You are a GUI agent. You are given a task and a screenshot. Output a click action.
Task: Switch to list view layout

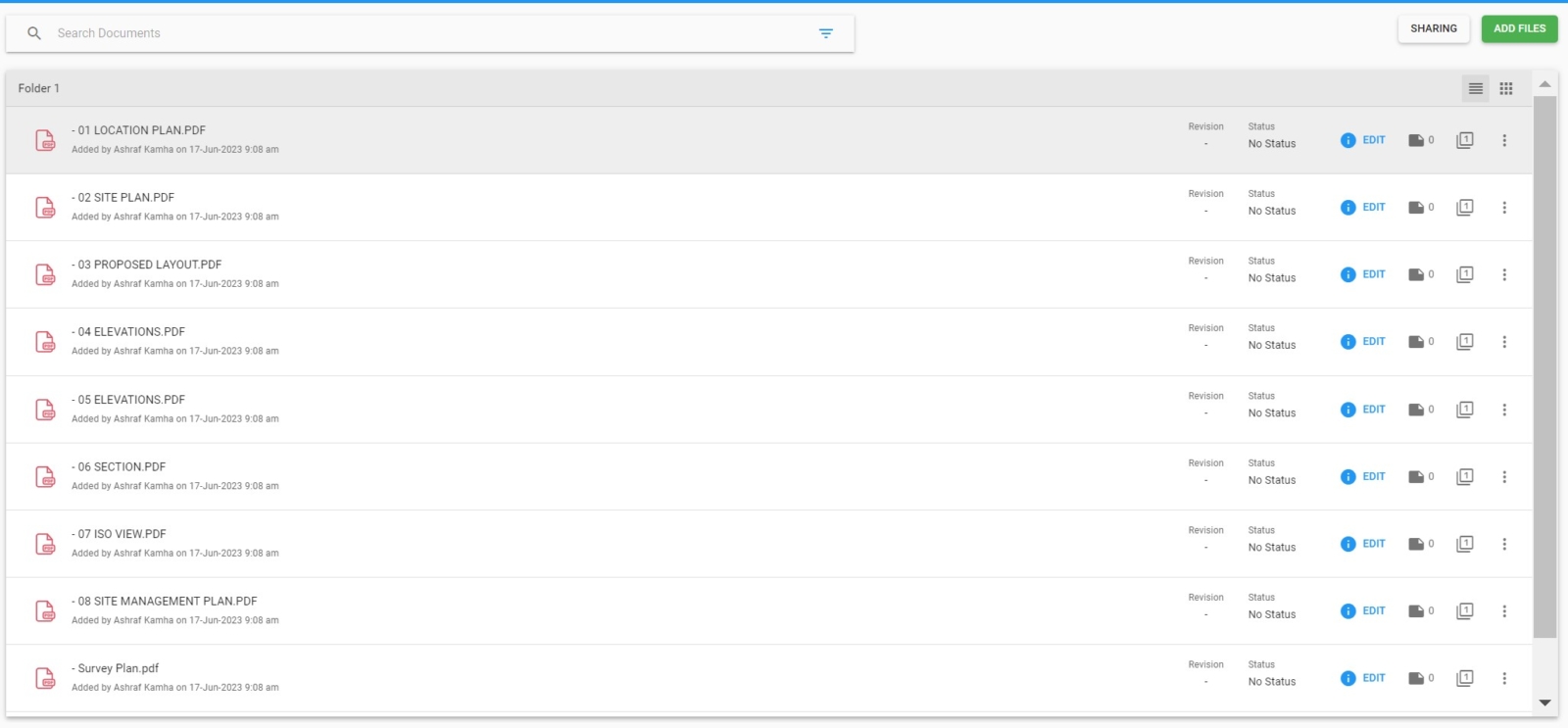pos(1475,88)
